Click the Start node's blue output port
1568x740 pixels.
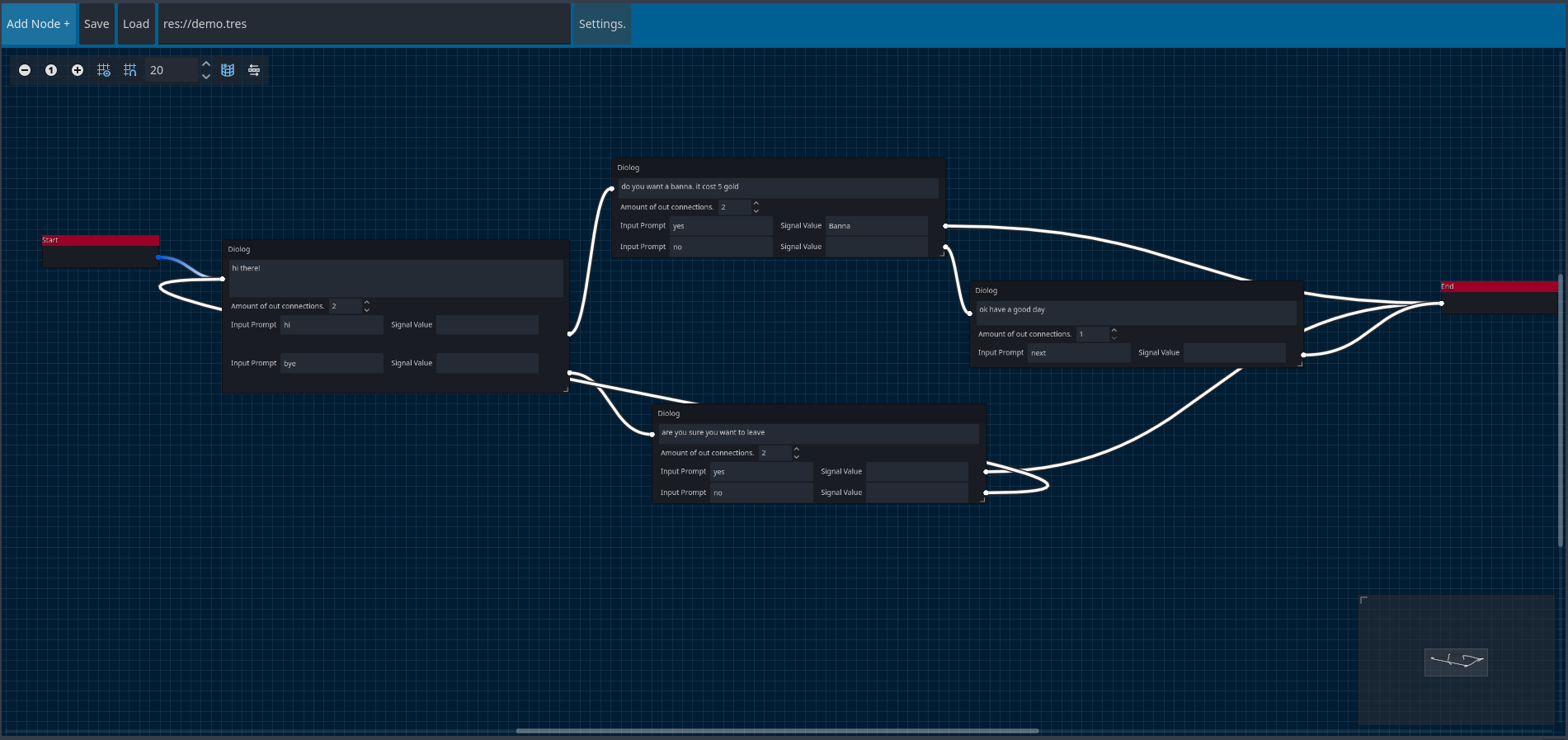click(x=158, y=257)
